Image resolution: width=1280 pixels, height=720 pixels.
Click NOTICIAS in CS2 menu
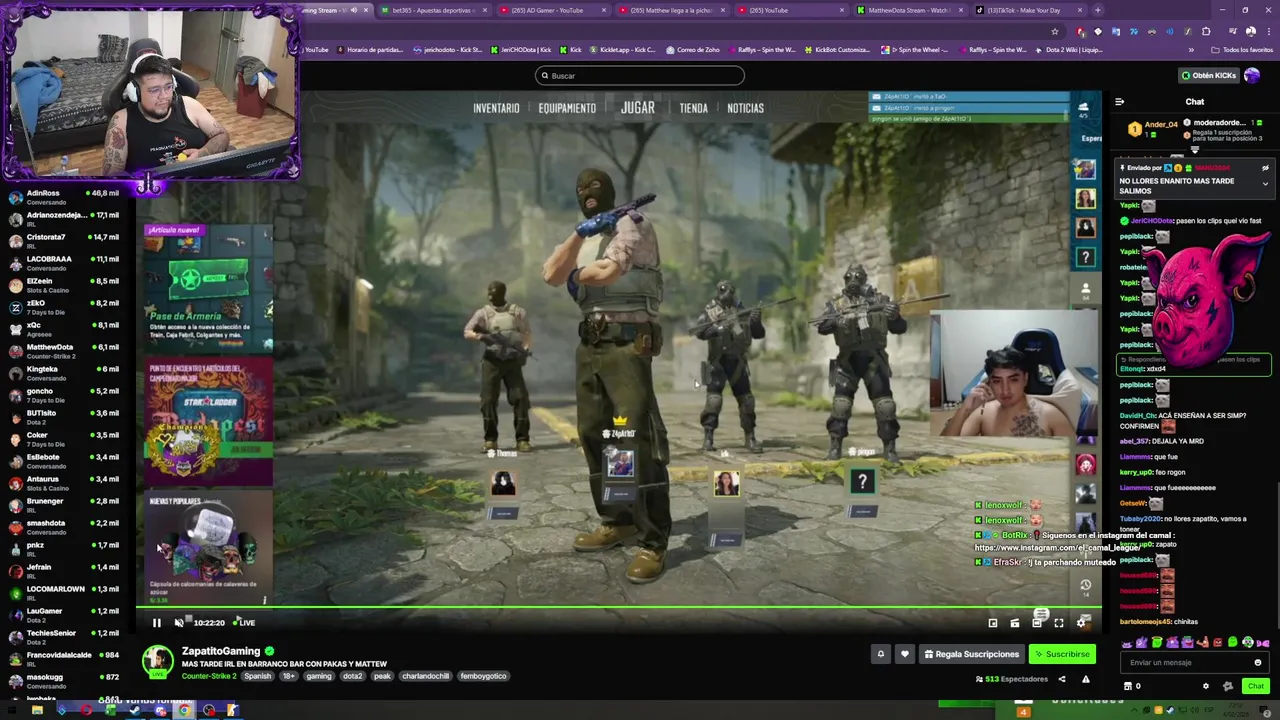pos(745,108)
